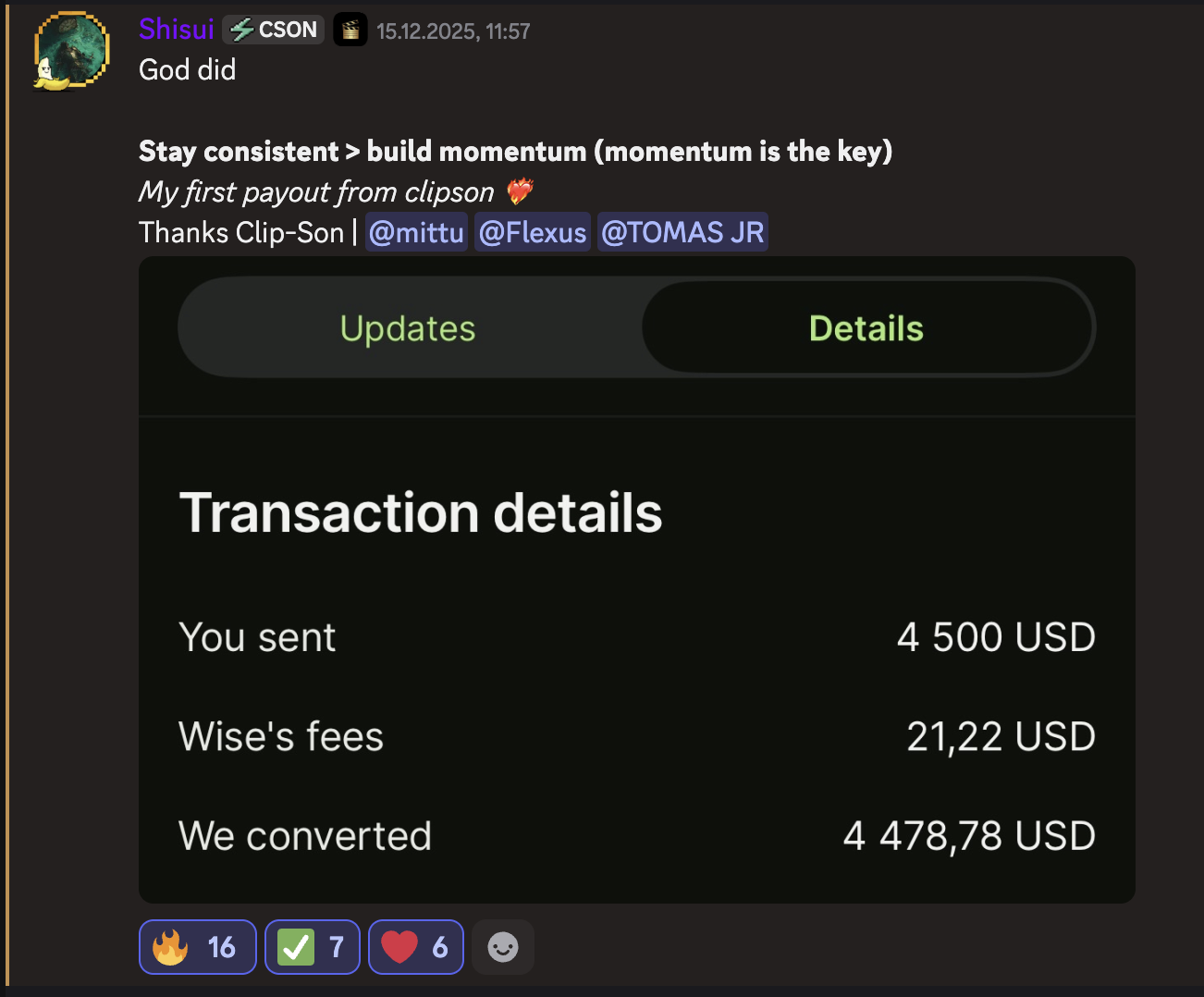The height and width of the screenshot is (997, 1204).
Task: Switch to the Updates tab in the screenshot
Action: [x=408, y=327]
